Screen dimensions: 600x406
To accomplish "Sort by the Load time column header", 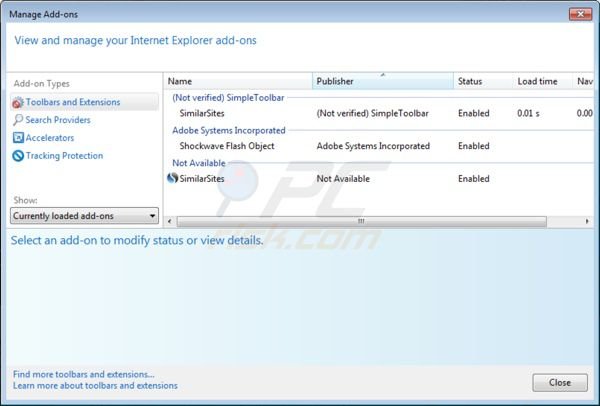I will 543,81.
